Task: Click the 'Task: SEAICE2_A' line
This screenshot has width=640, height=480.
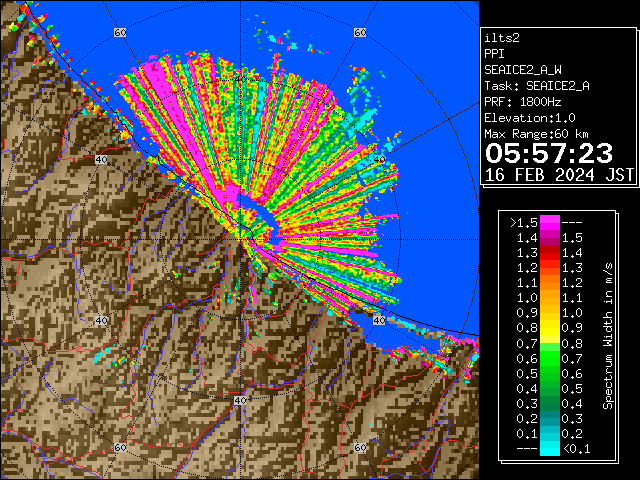Action: (x=537, y=86)
